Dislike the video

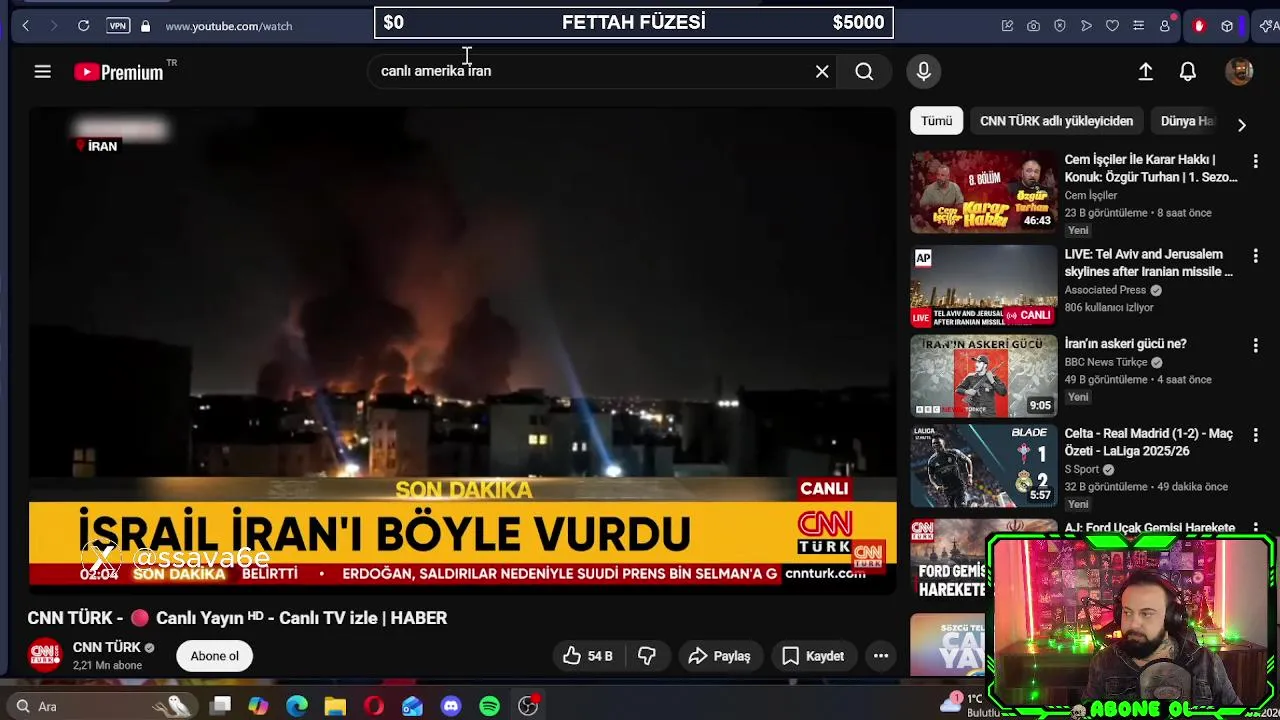[x=647, y=656]
